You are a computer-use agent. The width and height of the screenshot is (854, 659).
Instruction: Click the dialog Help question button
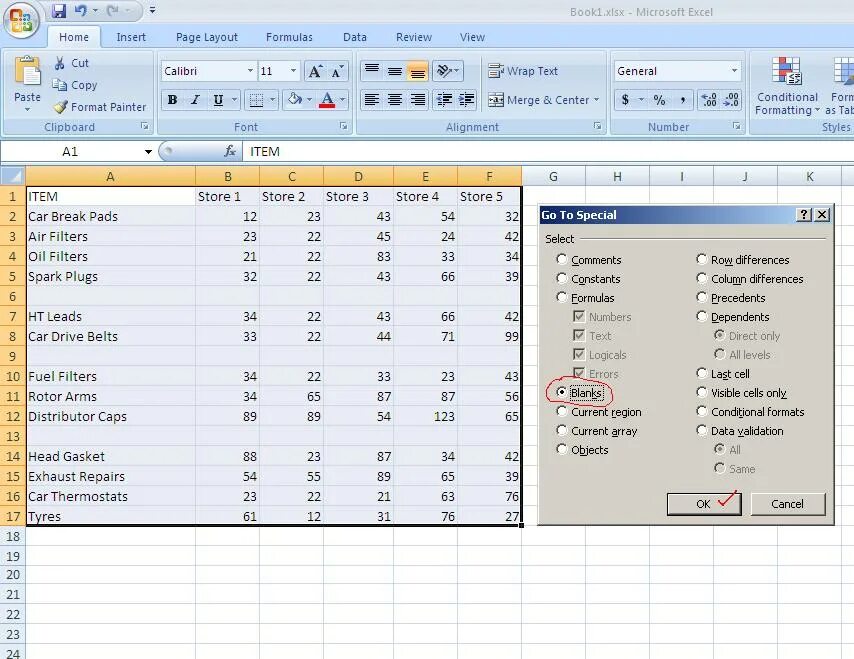click(804, 215)
